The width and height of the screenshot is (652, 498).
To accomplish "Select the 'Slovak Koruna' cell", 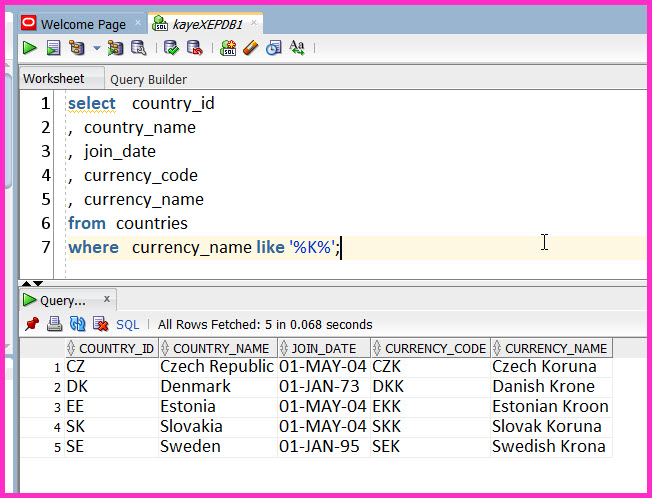I will 551,427.
